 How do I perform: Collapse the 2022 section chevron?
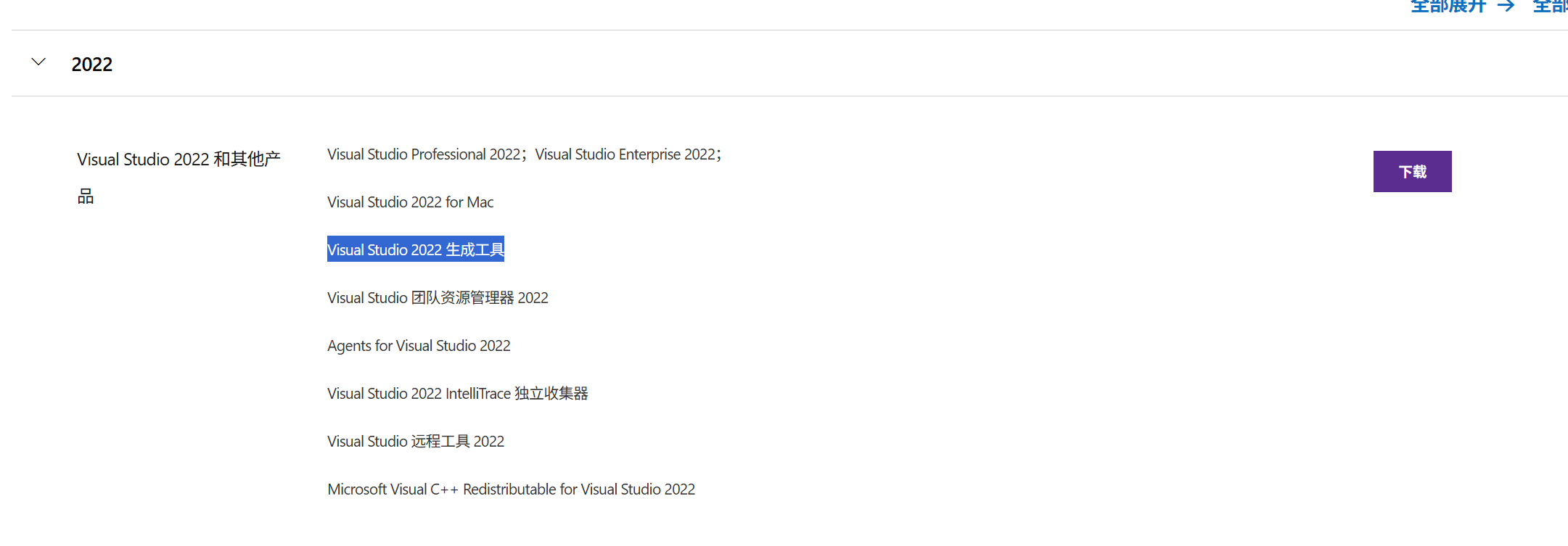[x=38, y=62]
